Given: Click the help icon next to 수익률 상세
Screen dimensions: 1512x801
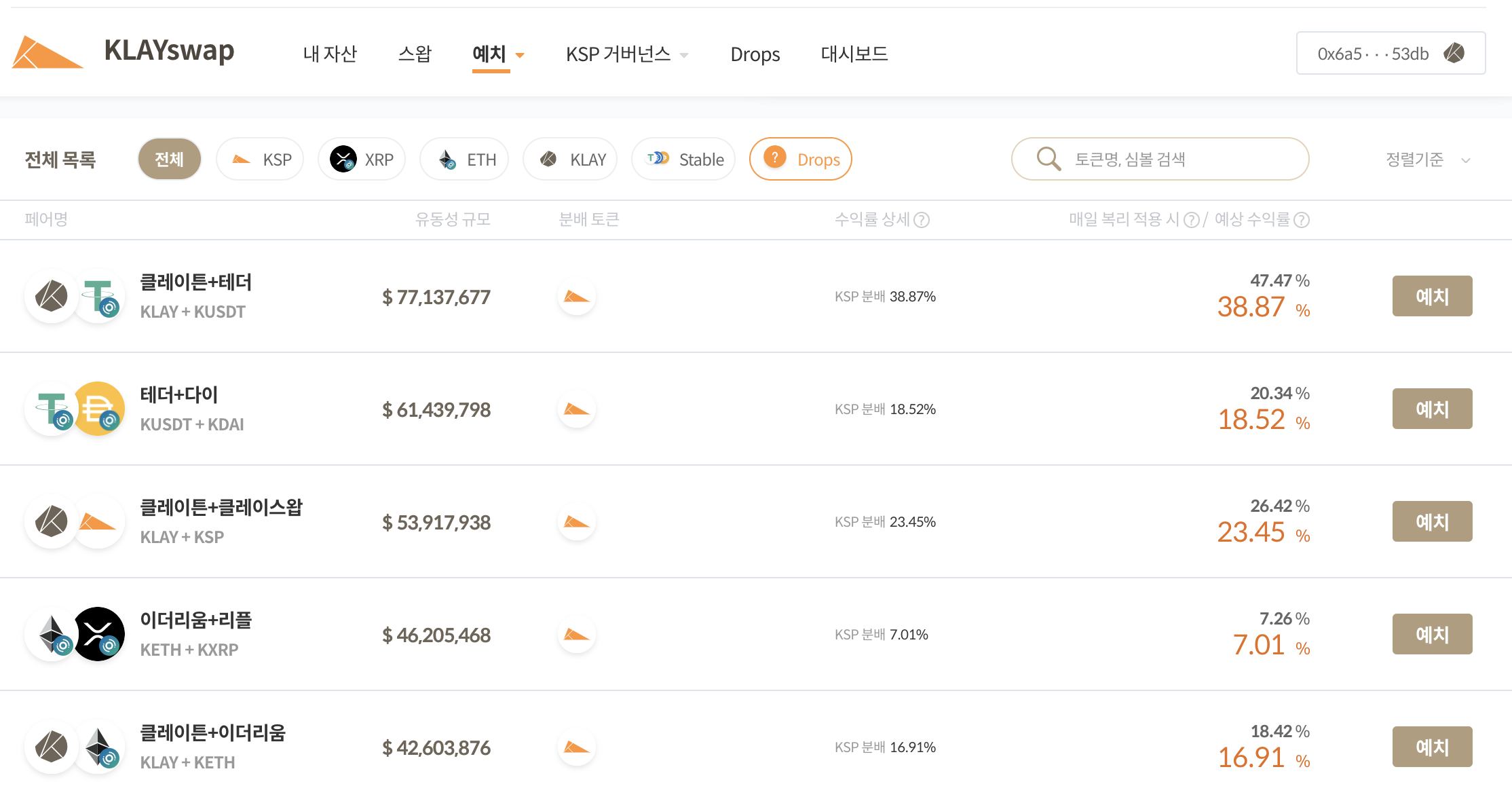Looking at the screenshot, I should click(922, 220).
